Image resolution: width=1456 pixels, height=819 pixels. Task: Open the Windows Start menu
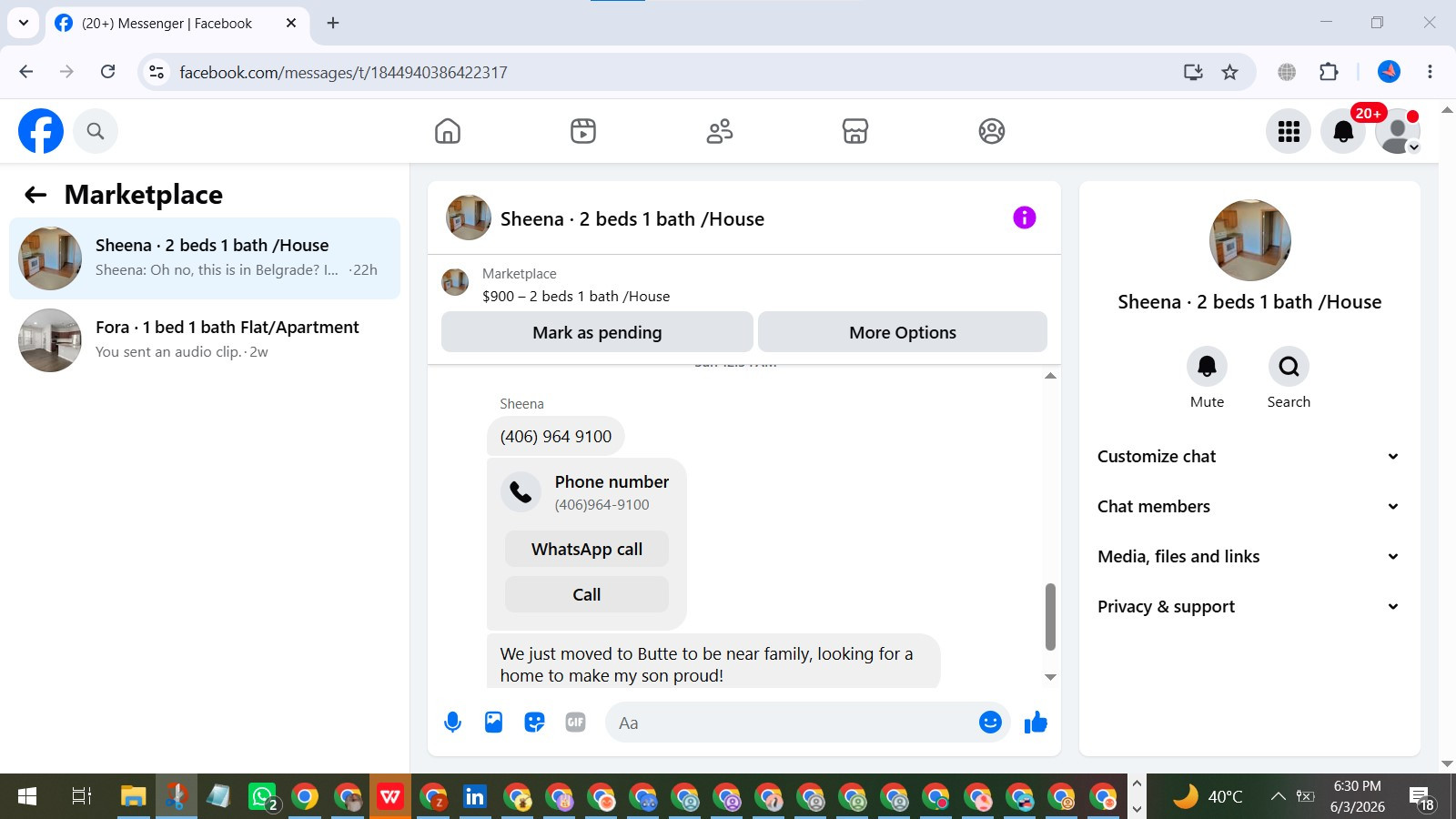click(x=27, y=797)
